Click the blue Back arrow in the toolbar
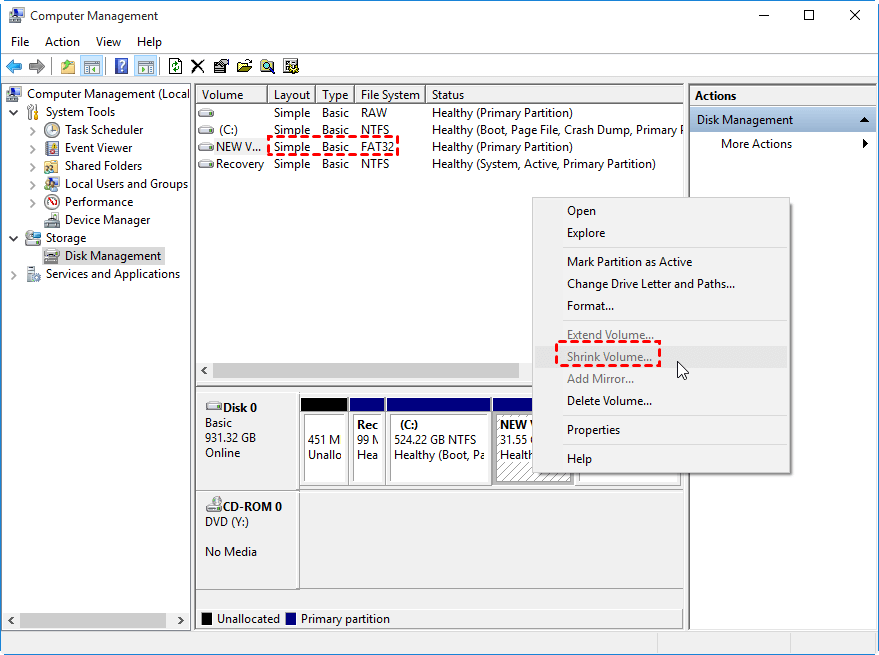The image size is (879, 655). point(14,67)
